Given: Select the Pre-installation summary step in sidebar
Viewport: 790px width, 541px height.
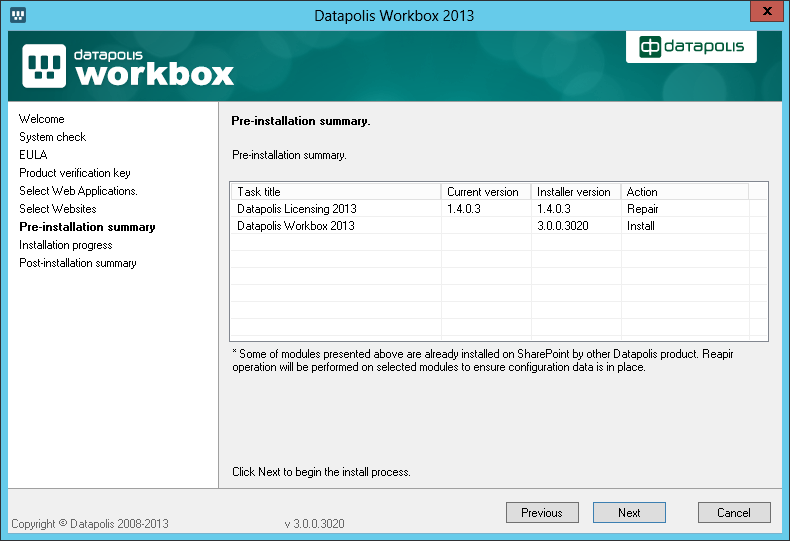Looking at the screenshot, I should point(87,227).
